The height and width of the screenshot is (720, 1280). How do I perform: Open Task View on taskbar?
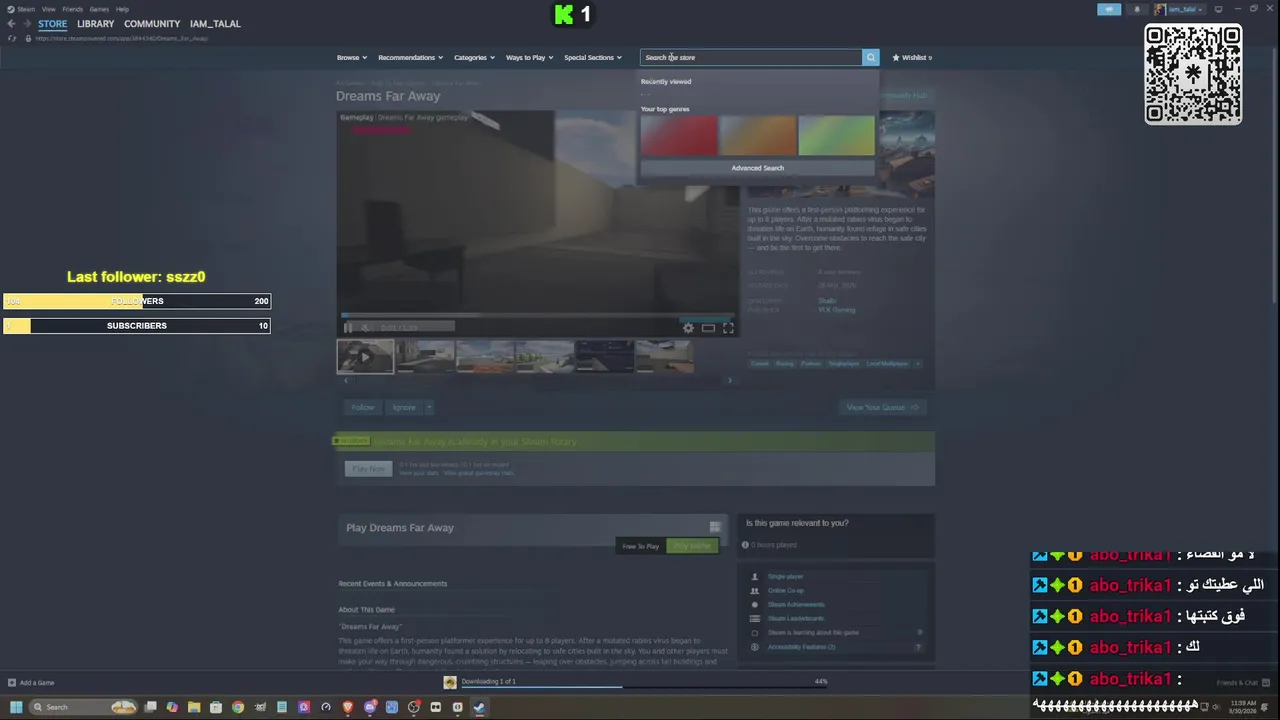tap(150, 707)
